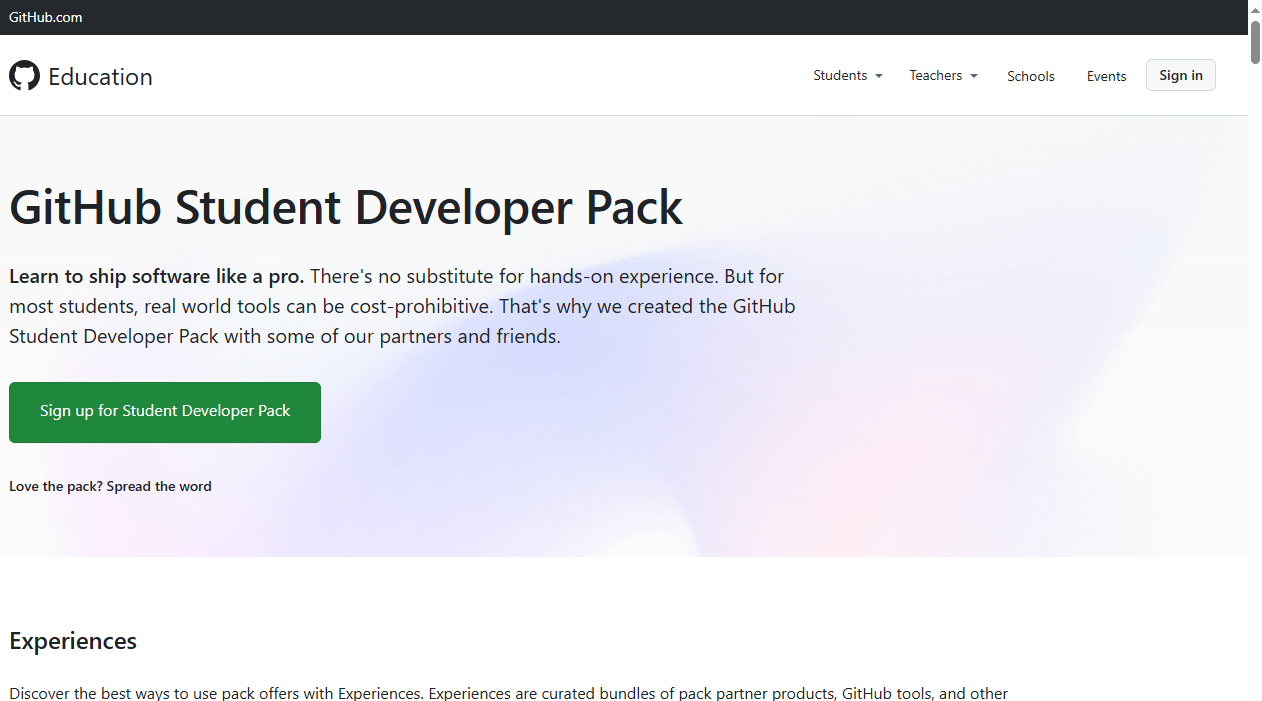
Task: Click the Experiences section heading
Action: tap(73, 641)
